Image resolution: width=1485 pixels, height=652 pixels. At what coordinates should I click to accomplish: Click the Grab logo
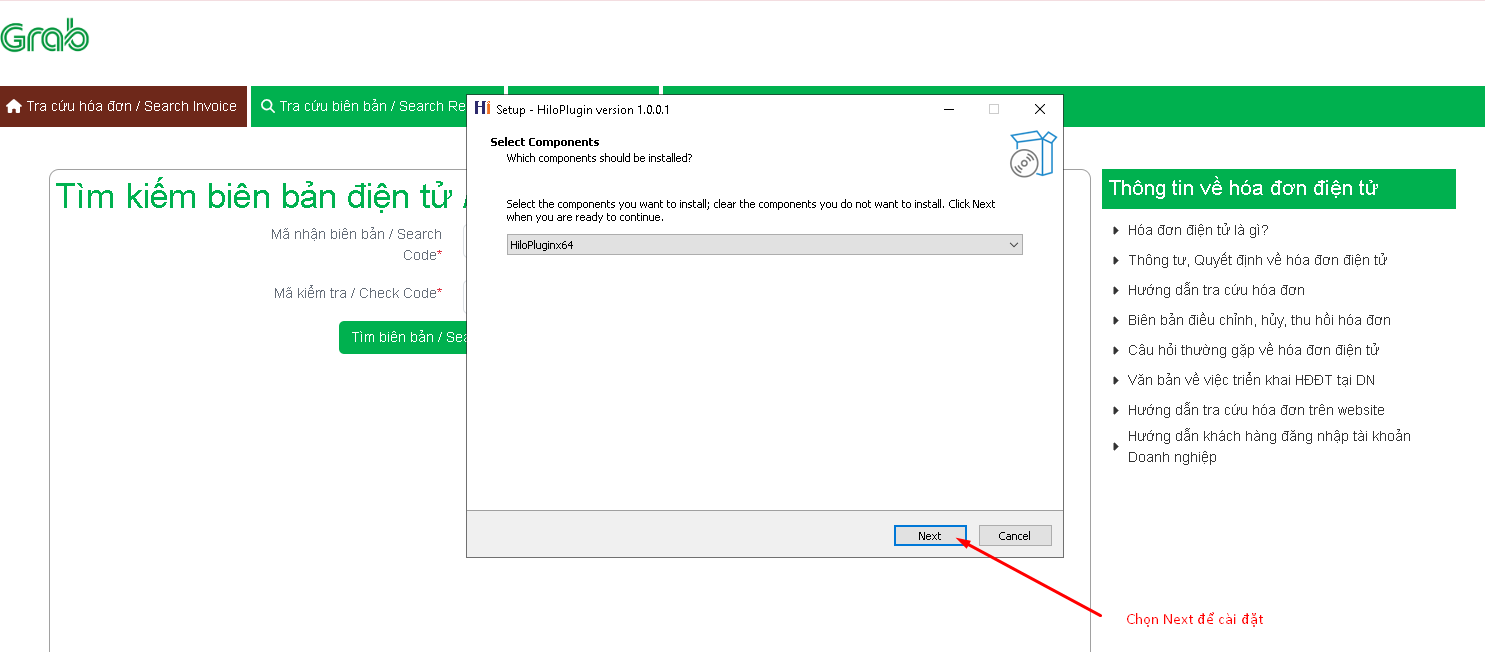[45, 37]
